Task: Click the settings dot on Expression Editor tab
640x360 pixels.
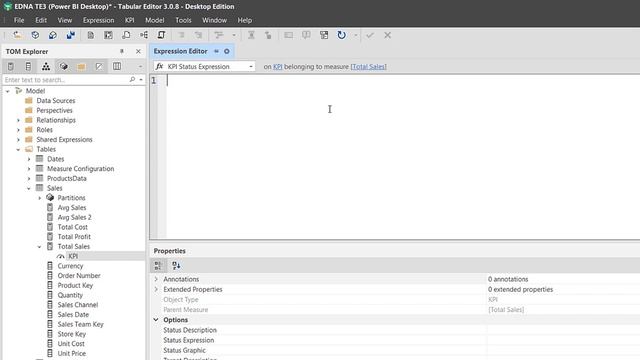Action: click(227, 51)
